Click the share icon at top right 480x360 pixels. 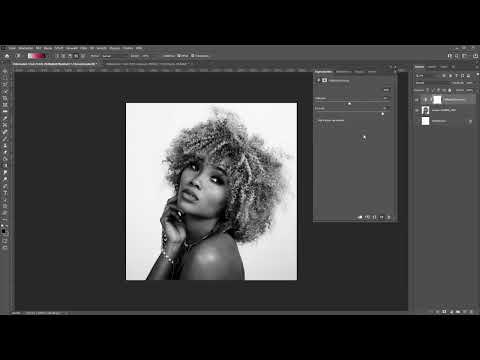(x=475, y=56)
